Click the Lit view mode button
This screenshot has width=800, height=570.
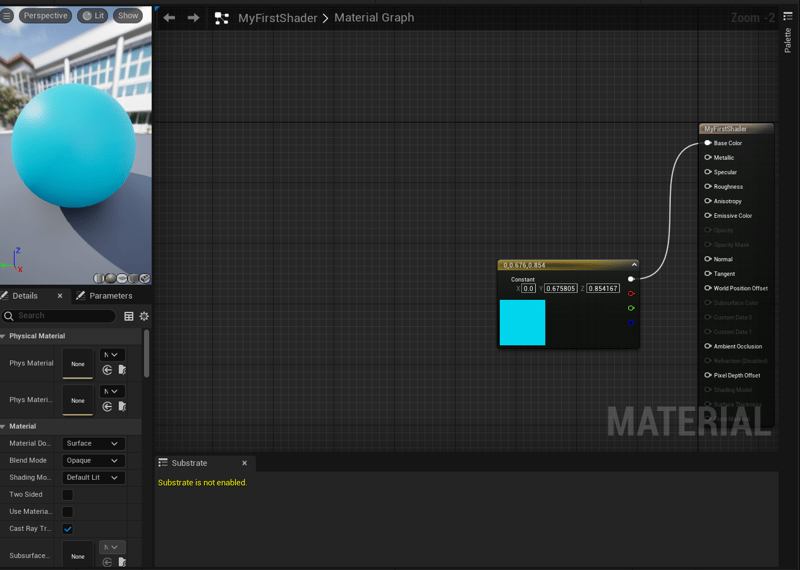pos(94,16)
